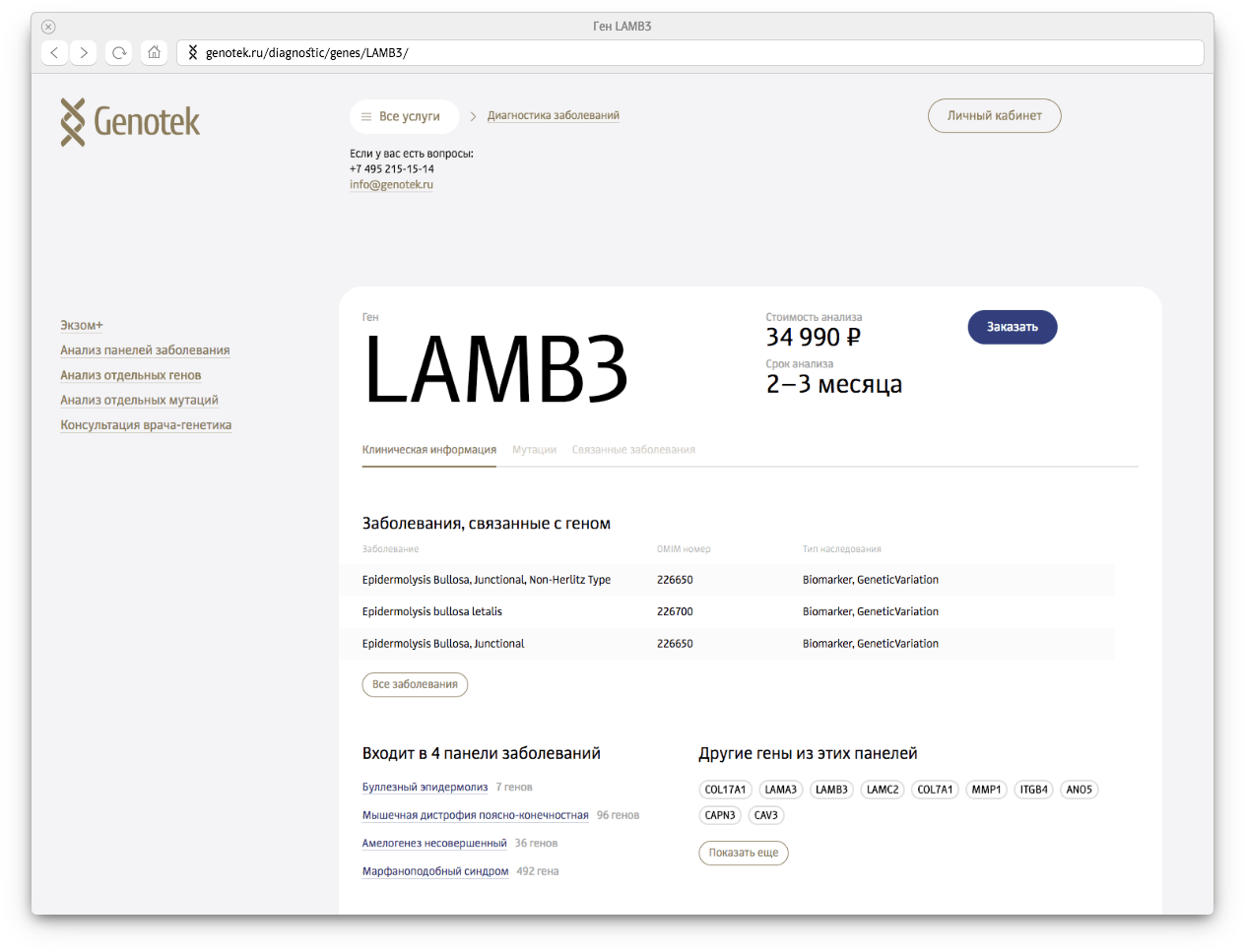This screenshot has width=1245, height=952.
Task: Close the window with X button
Action: [x=48, y=27]
